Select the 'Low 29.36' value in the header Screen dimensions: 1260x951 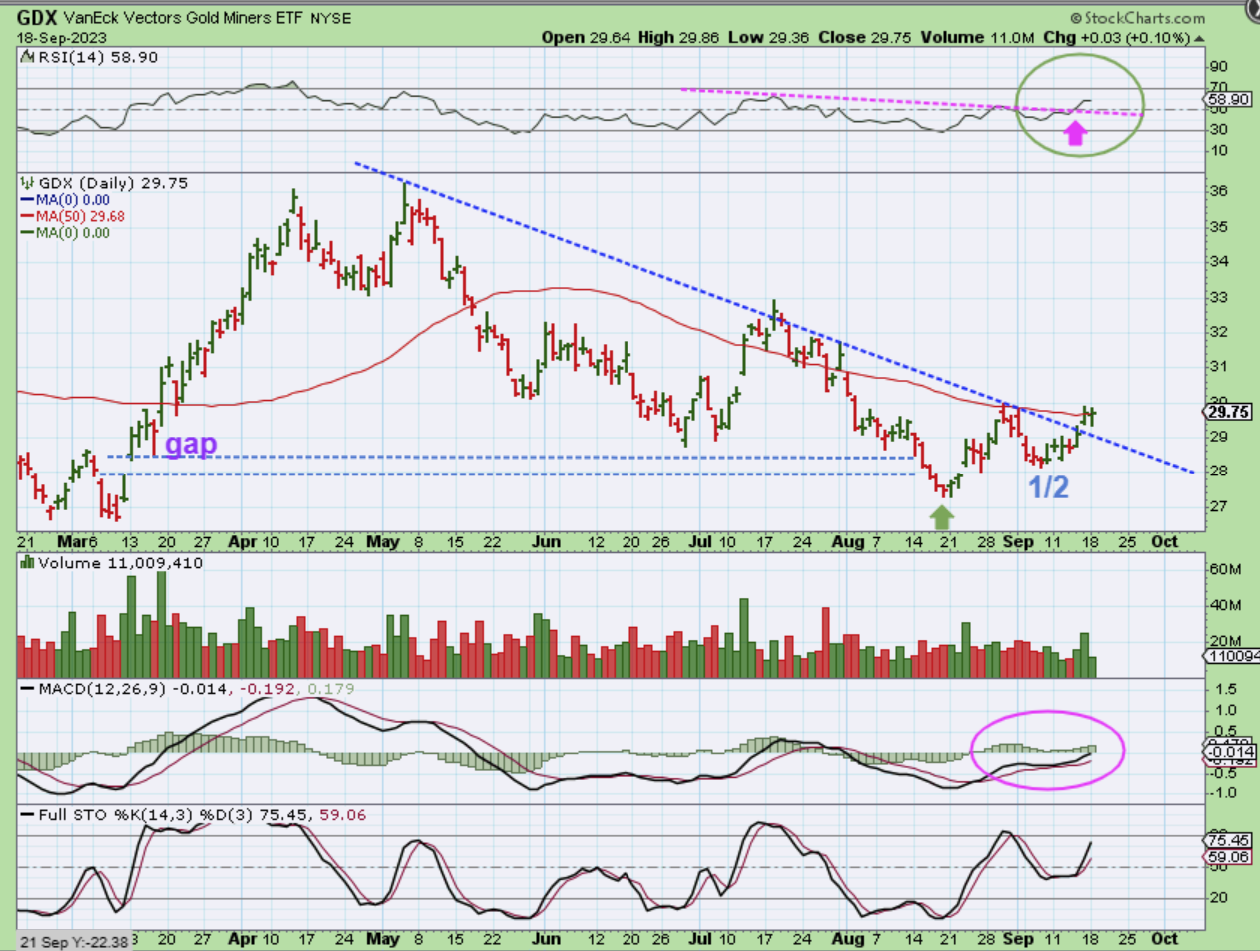coord(770,38)
